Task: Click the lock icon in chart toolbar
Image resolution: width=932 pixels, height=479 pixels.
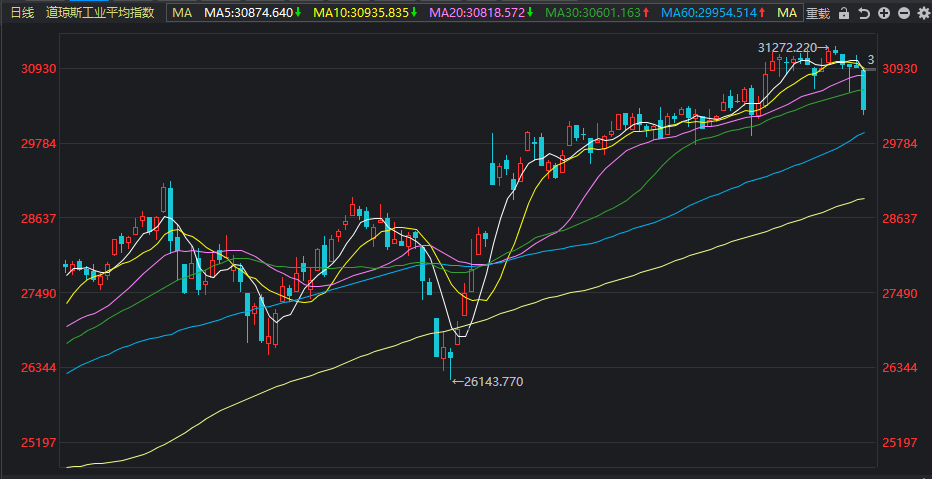Action: 843,13
